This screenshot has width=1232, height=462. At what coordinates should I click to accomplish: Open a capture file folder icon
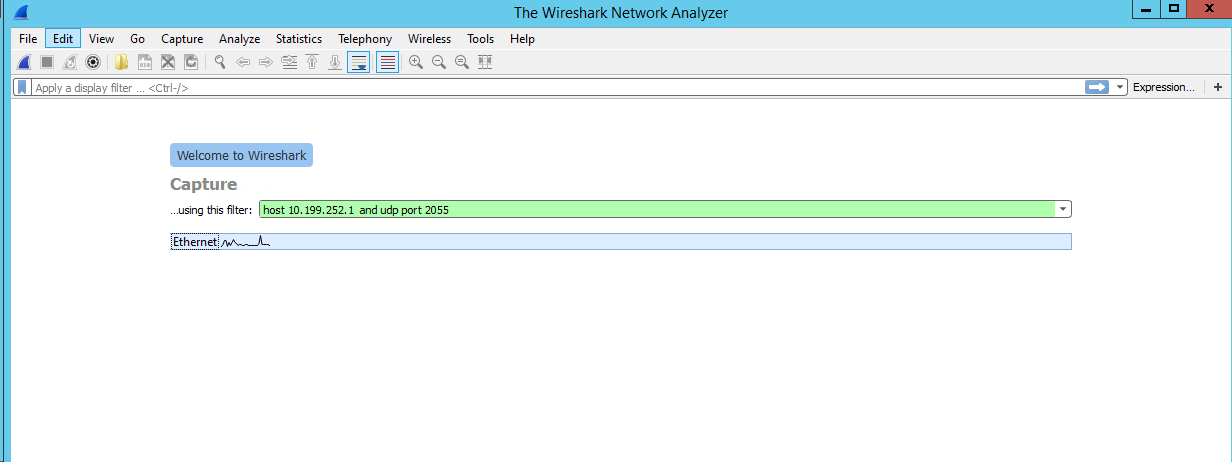(x=122, y=62)
